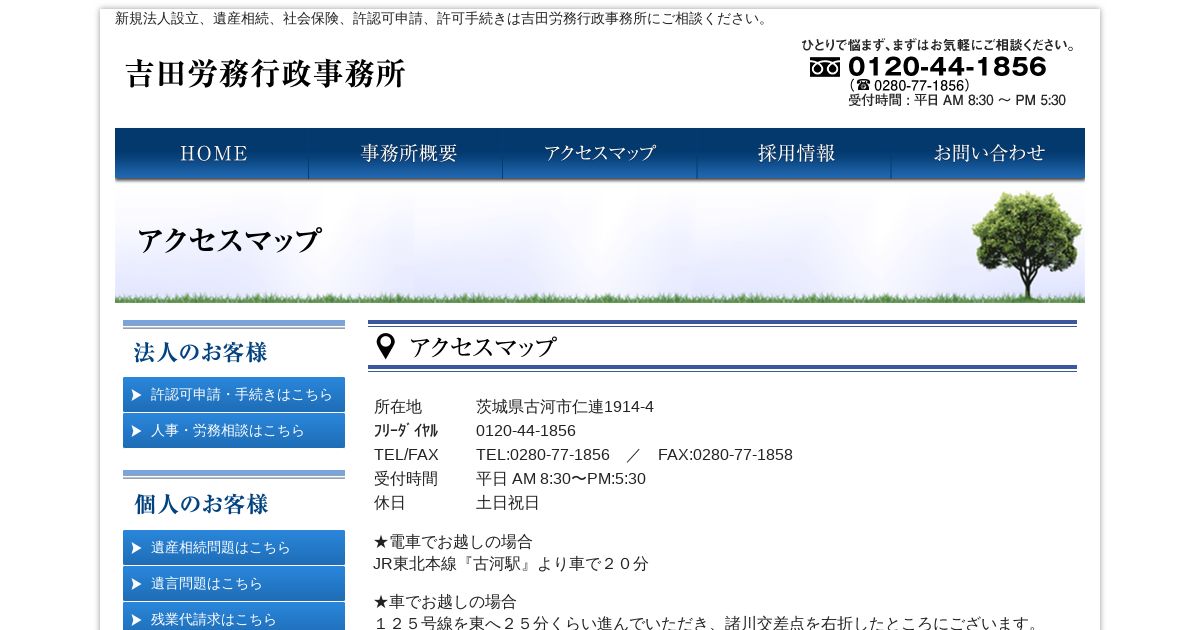Click the 土日祝日 holiday text
Viewport: 1200px width, 630px height.
(508, 503)
